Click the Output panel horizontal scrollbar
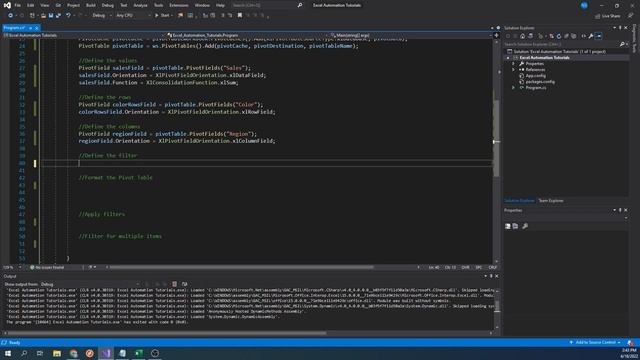The height and width of the screenshot is (360, 640). (x=167, y=333)
